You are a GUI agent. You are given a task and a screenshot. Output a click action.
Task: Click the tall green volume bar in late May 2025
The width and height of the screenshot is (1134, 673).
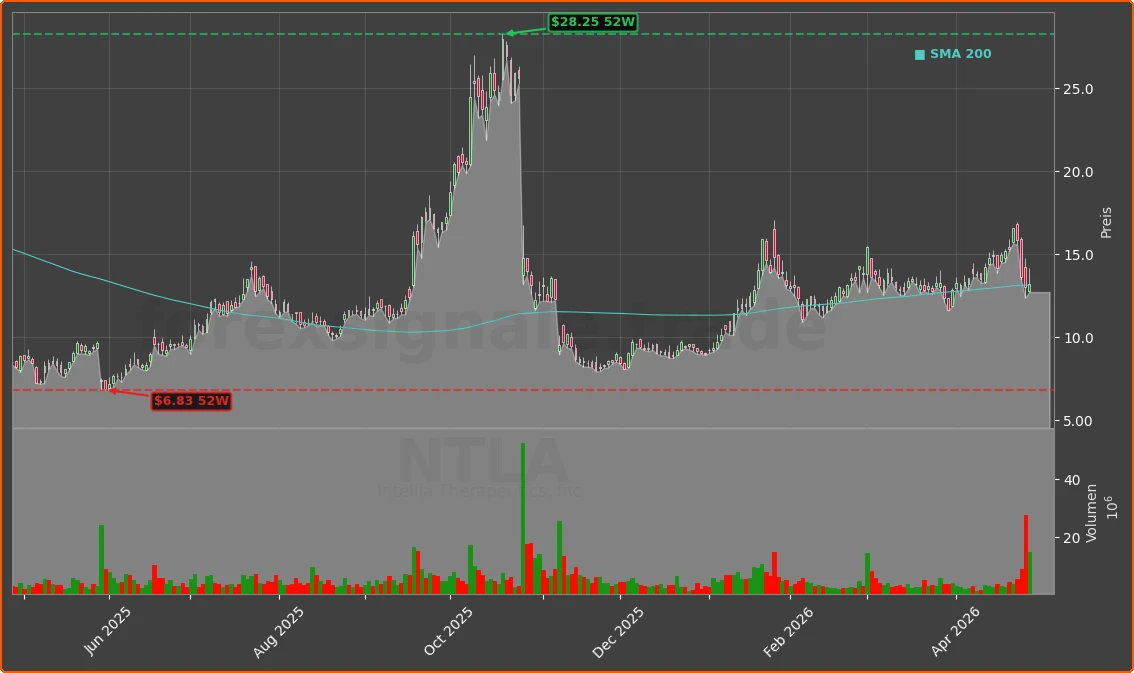[x=102, y=560]
